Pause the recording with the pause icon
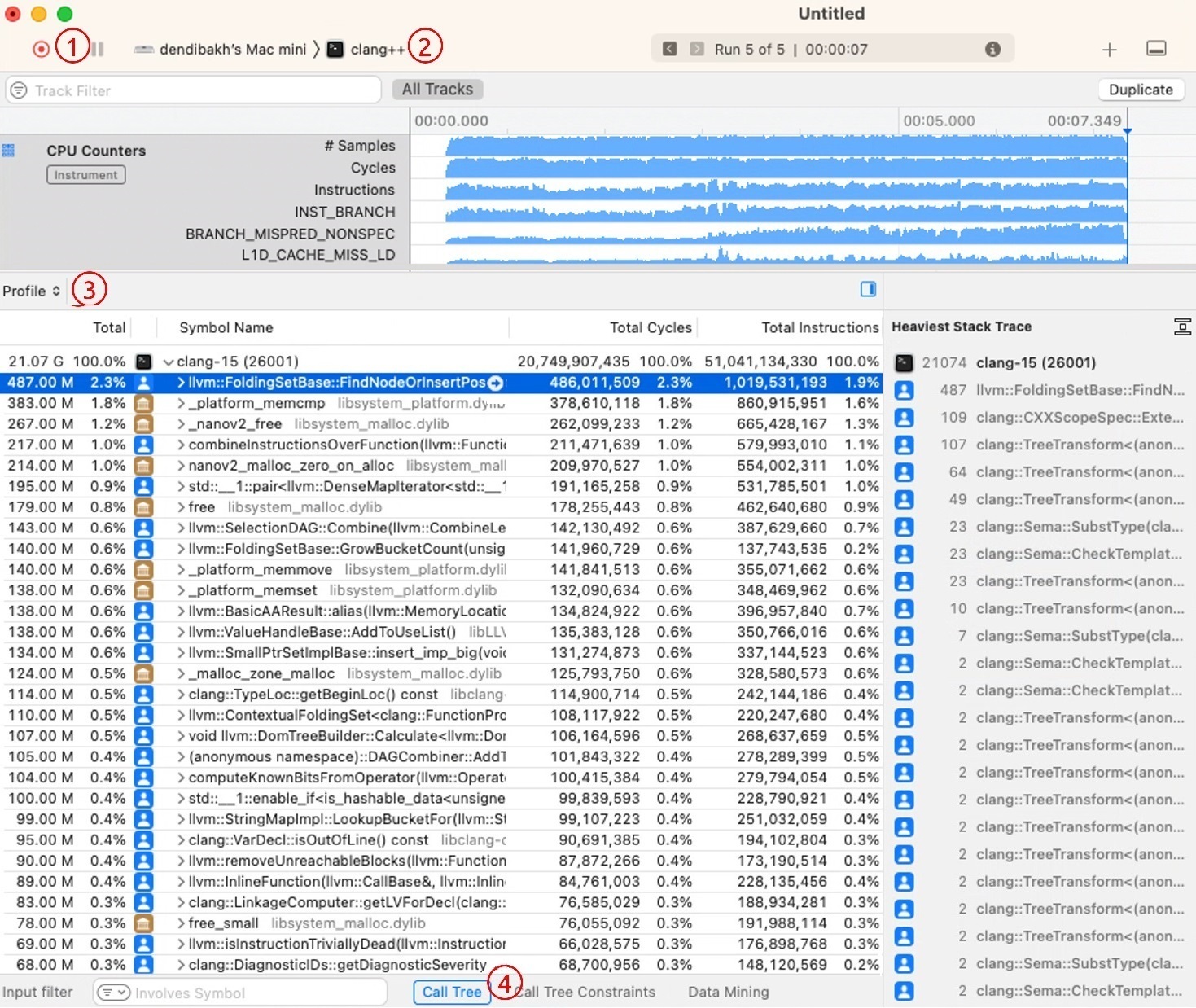 click(x=95, y=49)
